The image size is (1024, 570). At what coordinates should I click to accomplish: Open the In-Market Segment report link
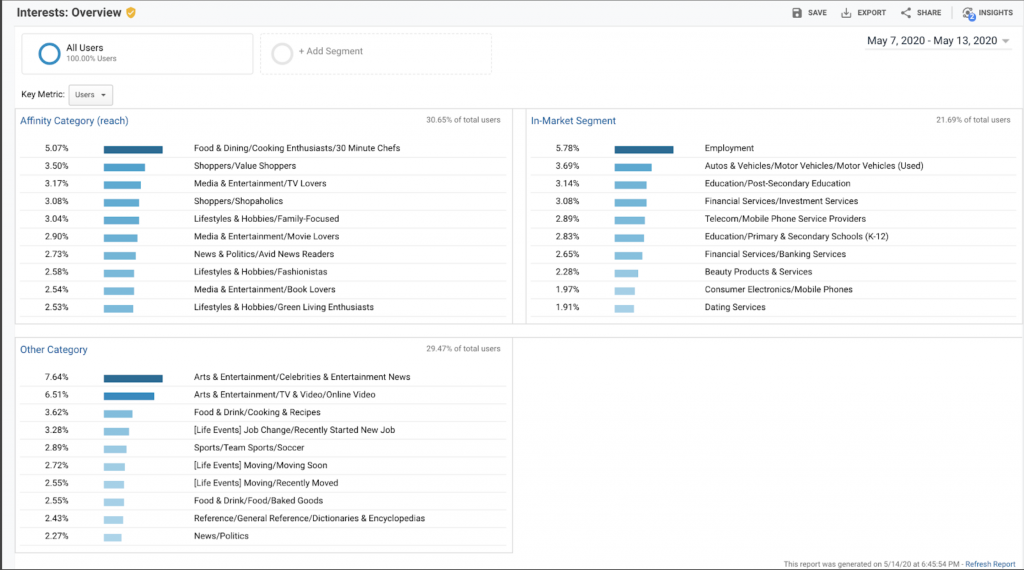(x=575, y=121)
